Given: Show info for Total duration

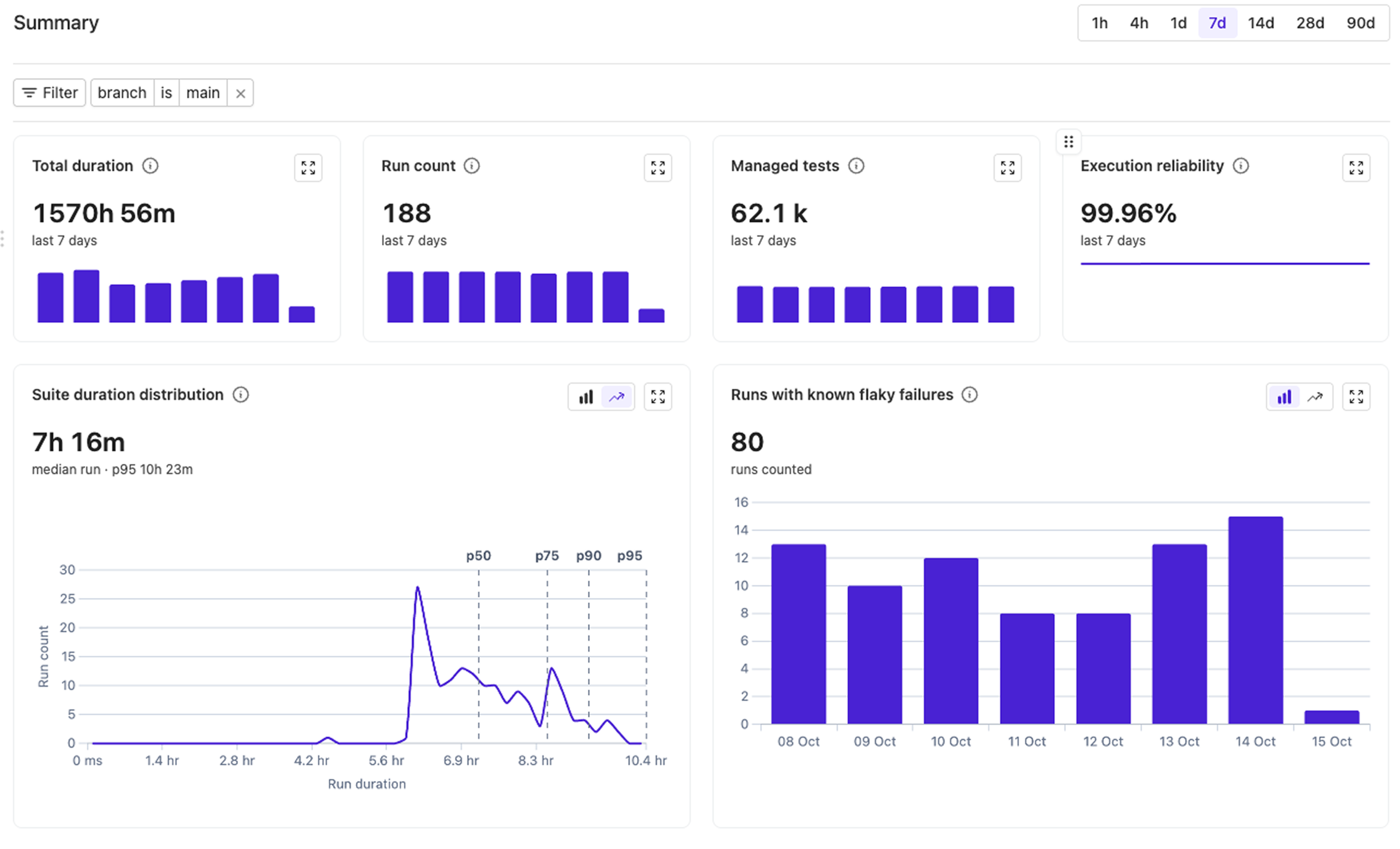Looking at the screenshot, I should click(150, 166).
